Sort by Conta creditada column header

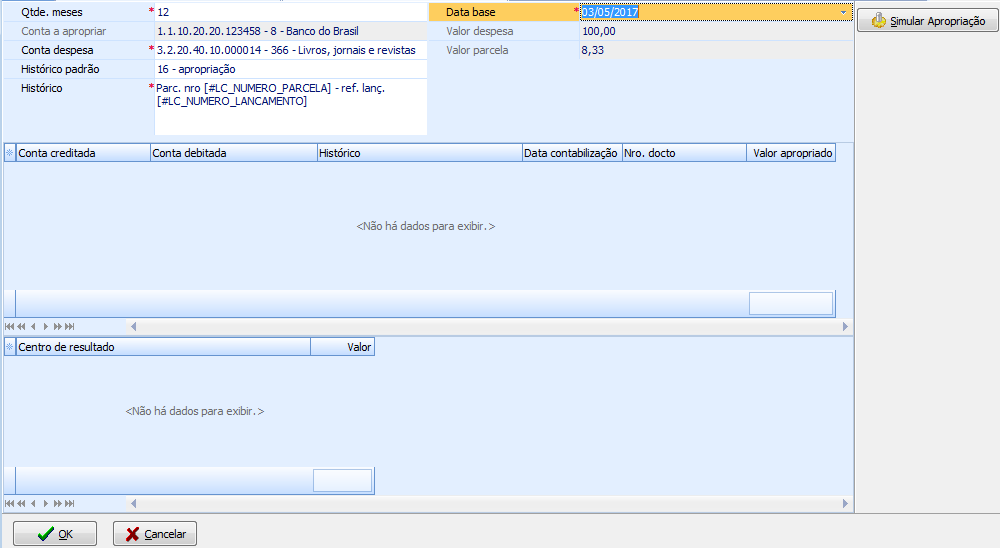pyautogui.click(x=83, y=153)
